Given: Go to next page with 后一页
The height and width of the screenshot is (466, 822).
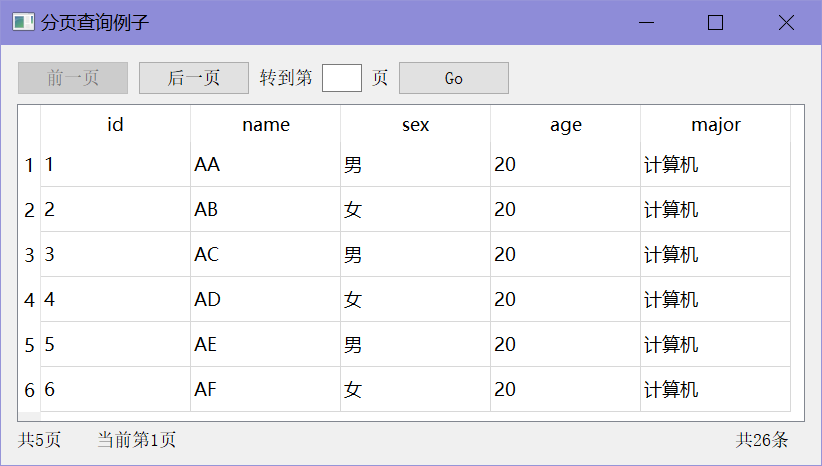Looking at the screenshot, I should point(194,78).
